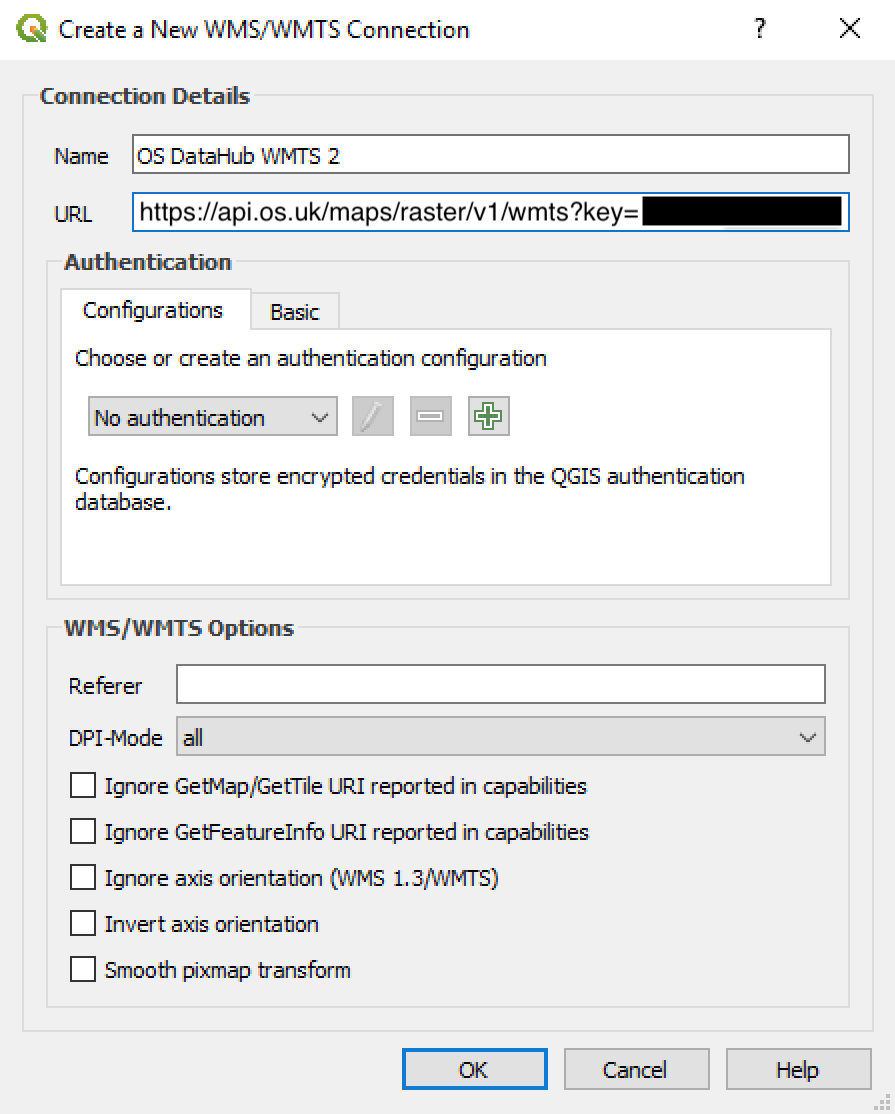Viewport: 895px width, 1114px height.
Task: Cancel the new connection dialog
Action: [x=637, y=1068]
